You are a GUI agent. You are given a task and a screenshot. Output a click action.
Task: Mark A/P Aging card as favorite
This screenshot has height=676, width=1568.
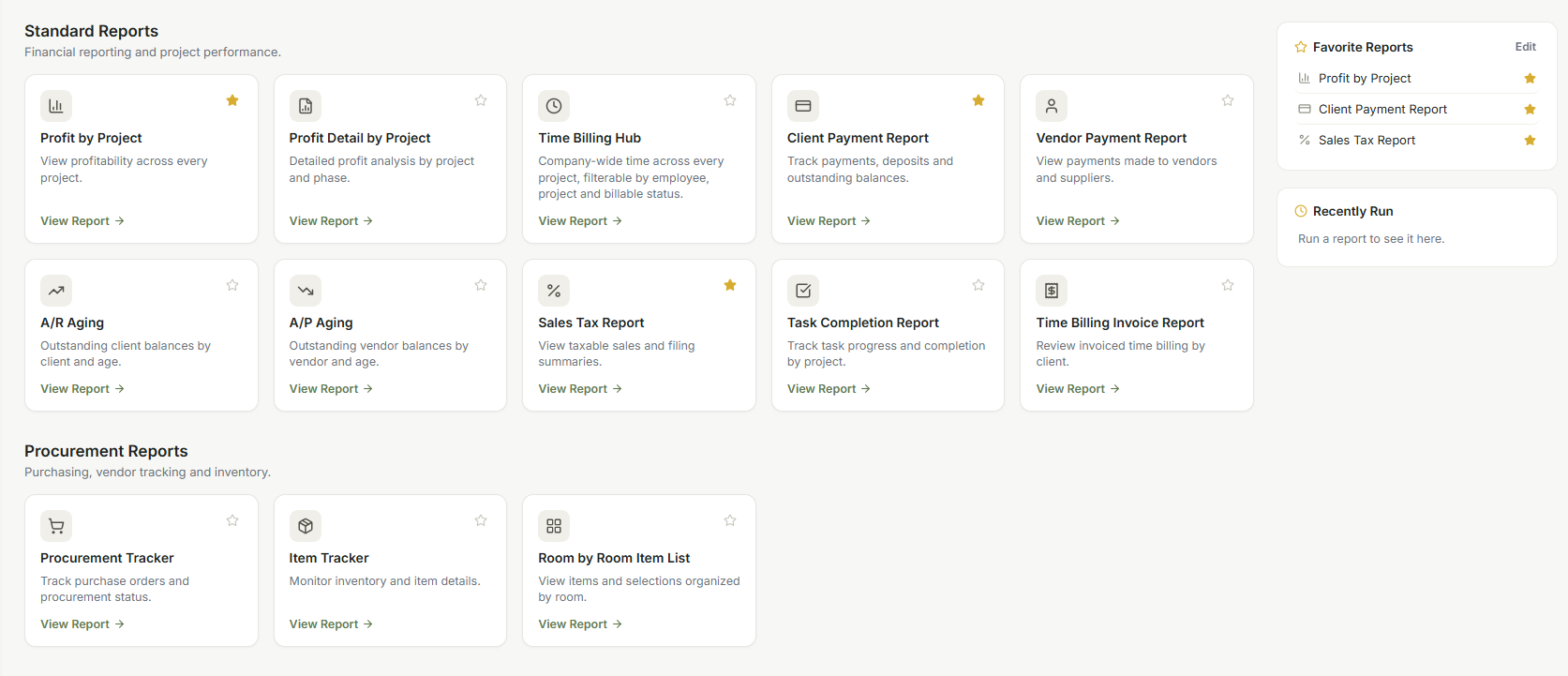(x=481, y=285)
